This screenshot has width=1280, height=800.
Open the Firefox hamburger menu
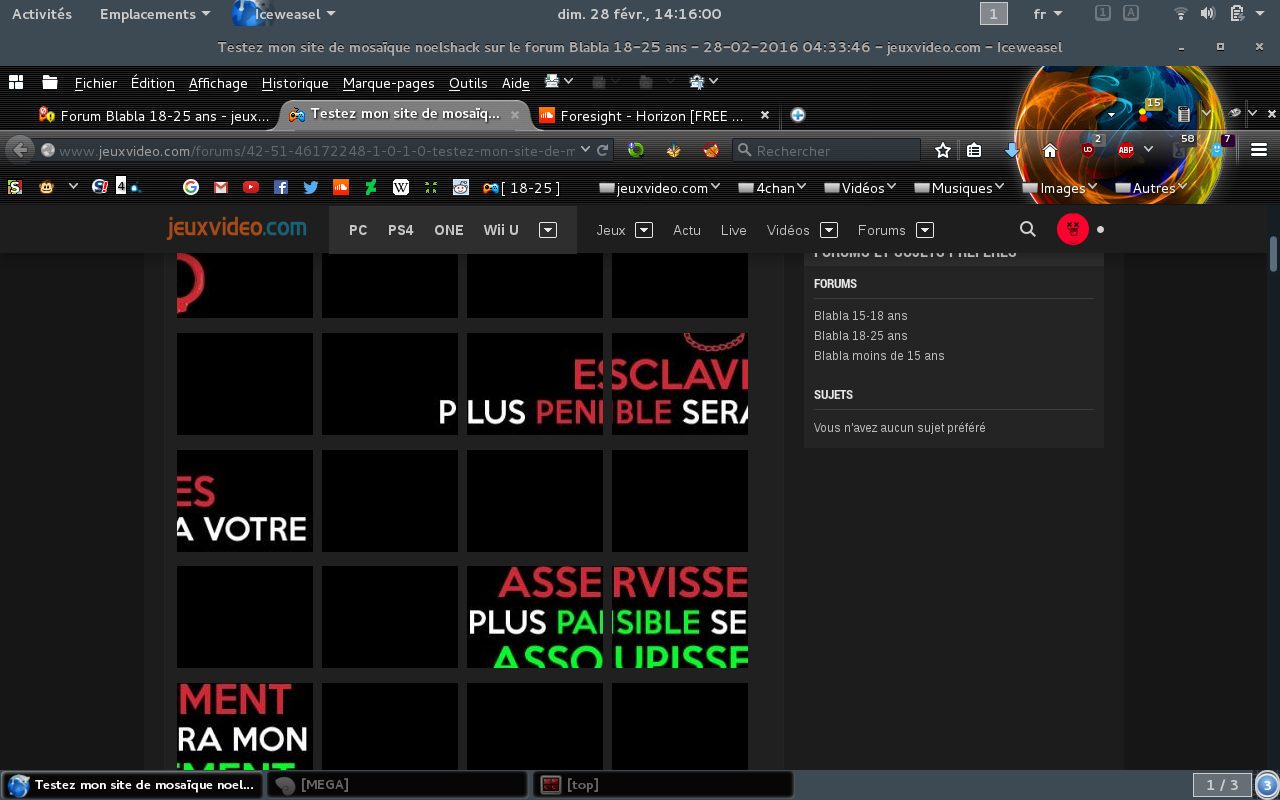pos(1259,150)
